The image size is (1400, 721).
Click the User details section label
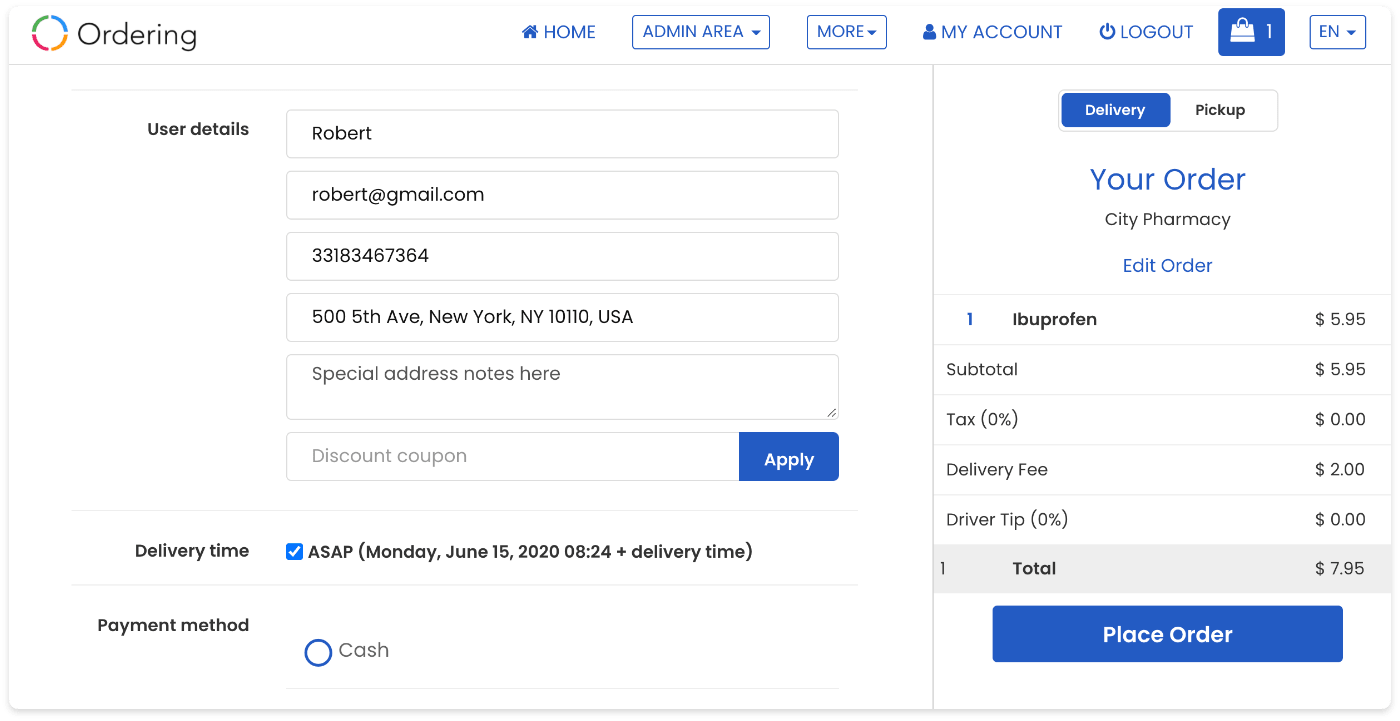tap(198, 129)
